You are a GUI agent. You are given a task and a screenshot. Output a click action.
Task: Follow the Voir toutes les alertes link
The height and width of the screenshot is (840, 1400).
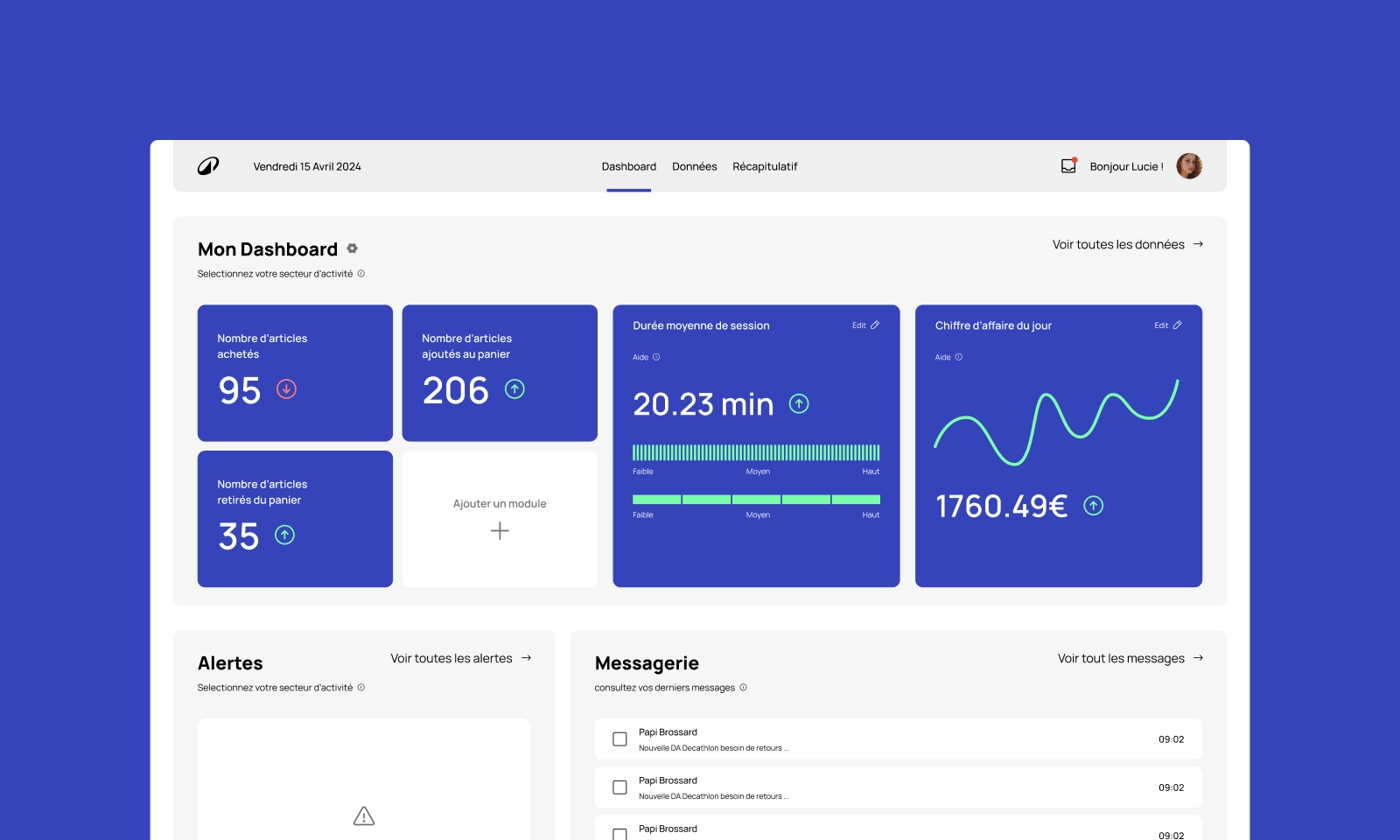pyautogui.click(x=451, y=658)
